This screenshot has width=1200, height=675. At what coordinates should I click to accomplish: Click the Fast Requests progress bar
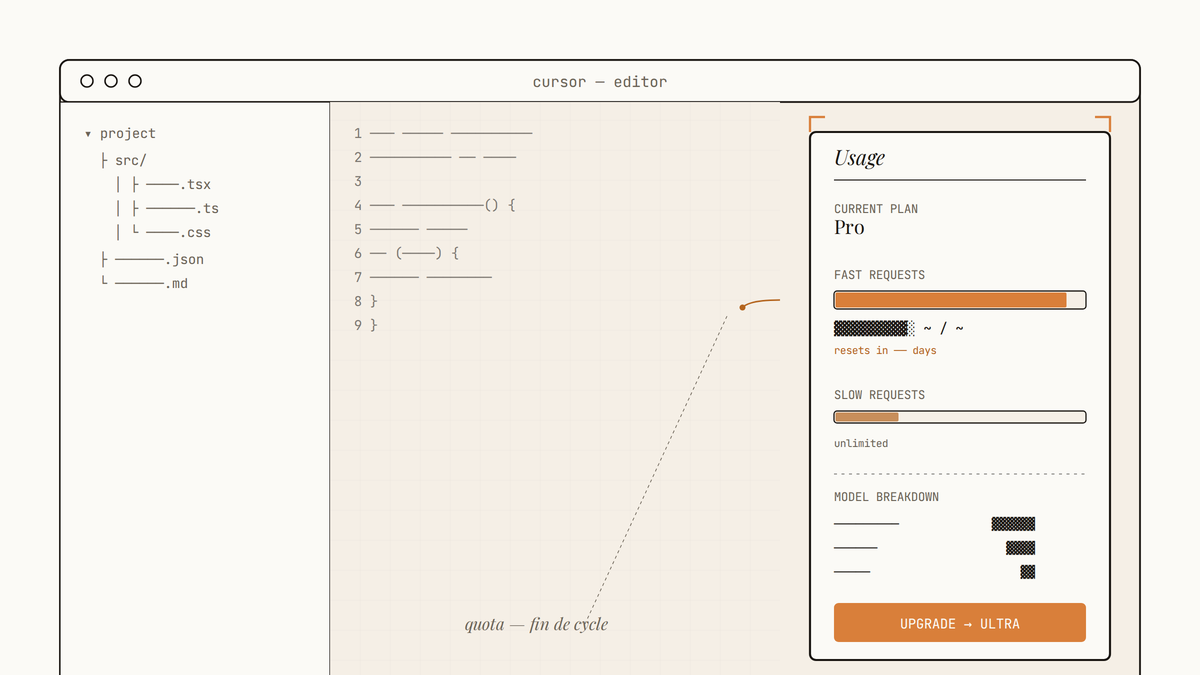[x=960, y=300]
